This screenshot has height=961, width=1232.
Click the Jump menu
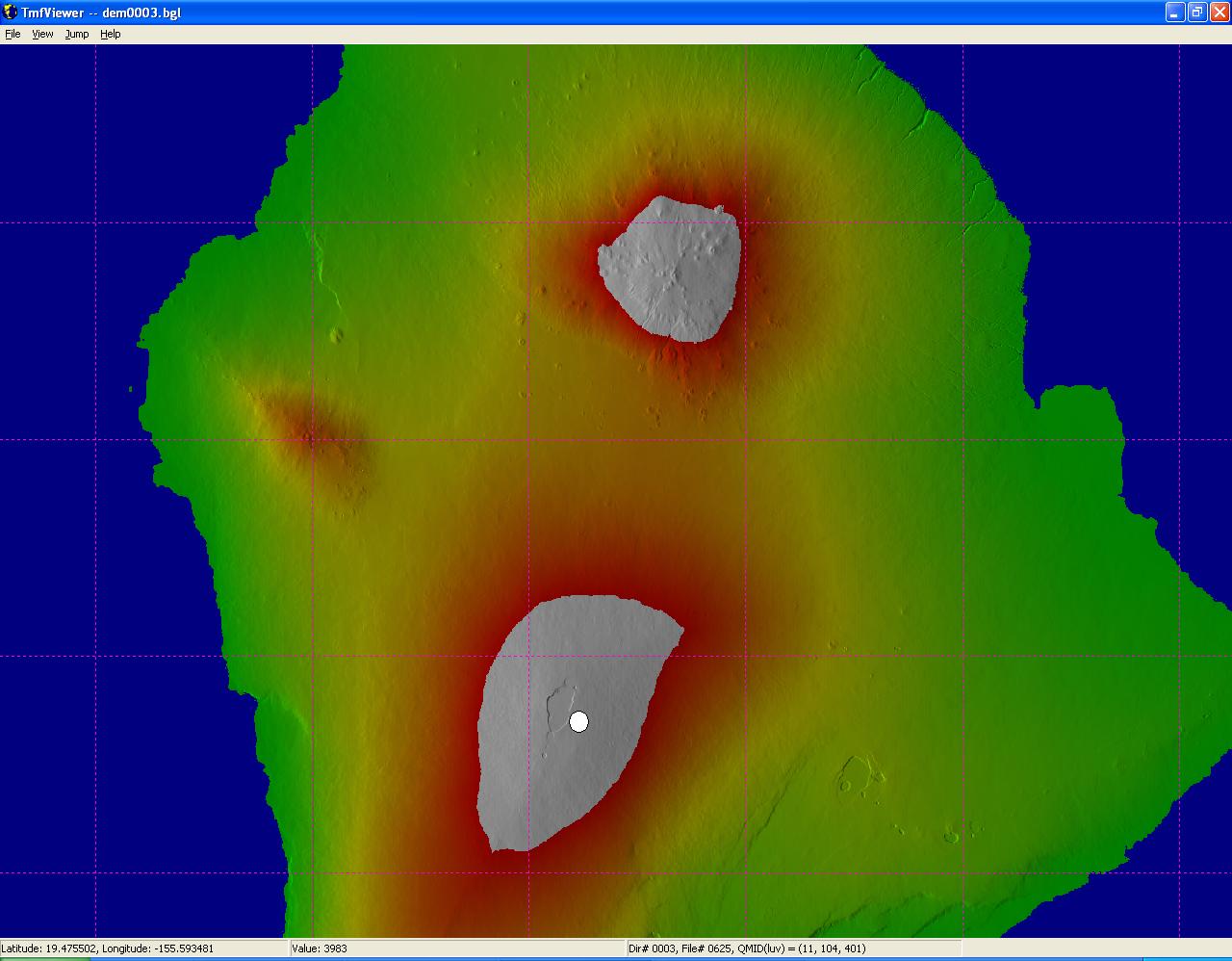click(x=77, y=34)
